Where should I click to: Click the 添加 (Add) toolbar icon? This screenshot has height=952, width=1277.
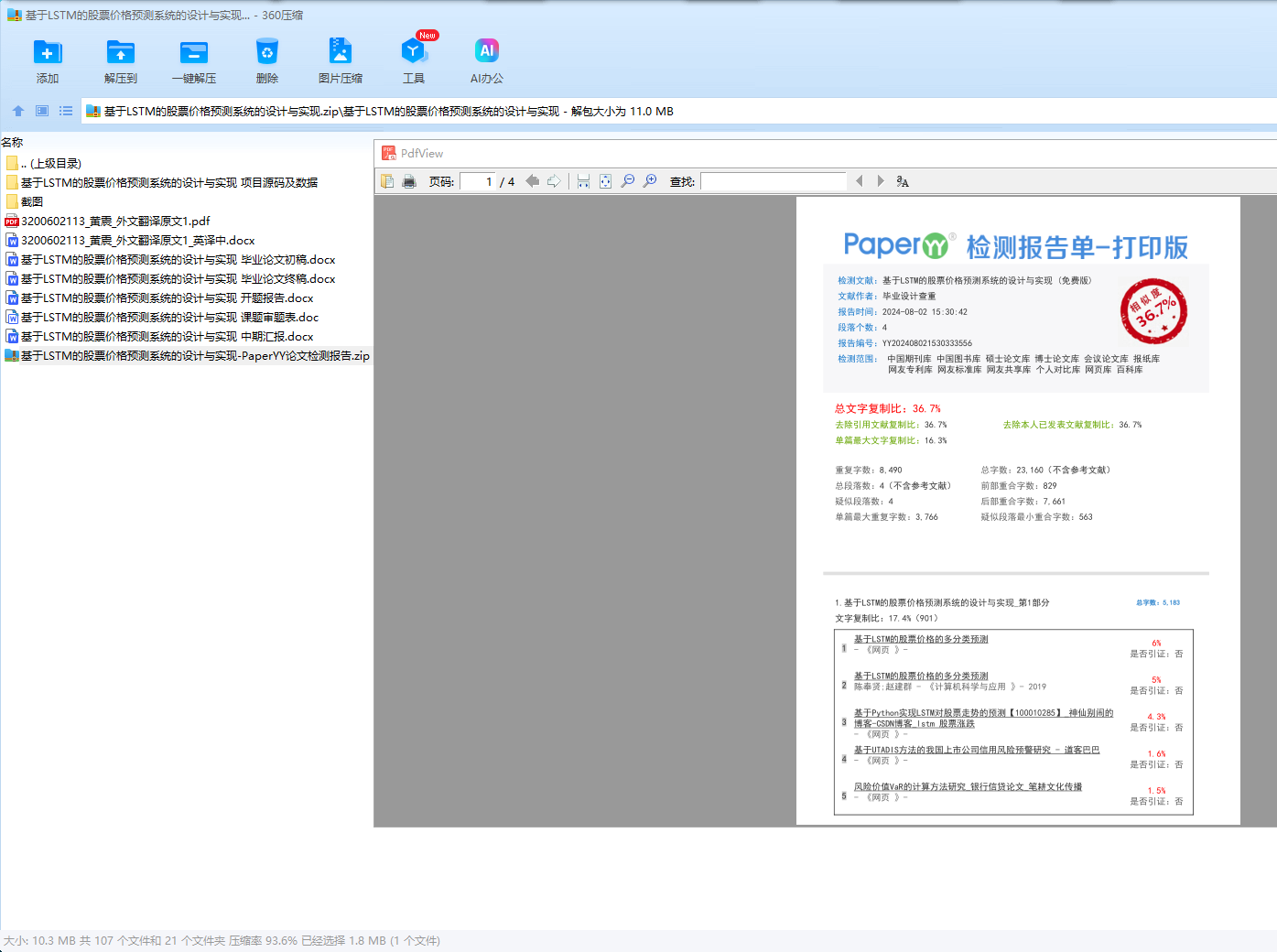click(x=48, y=52)
